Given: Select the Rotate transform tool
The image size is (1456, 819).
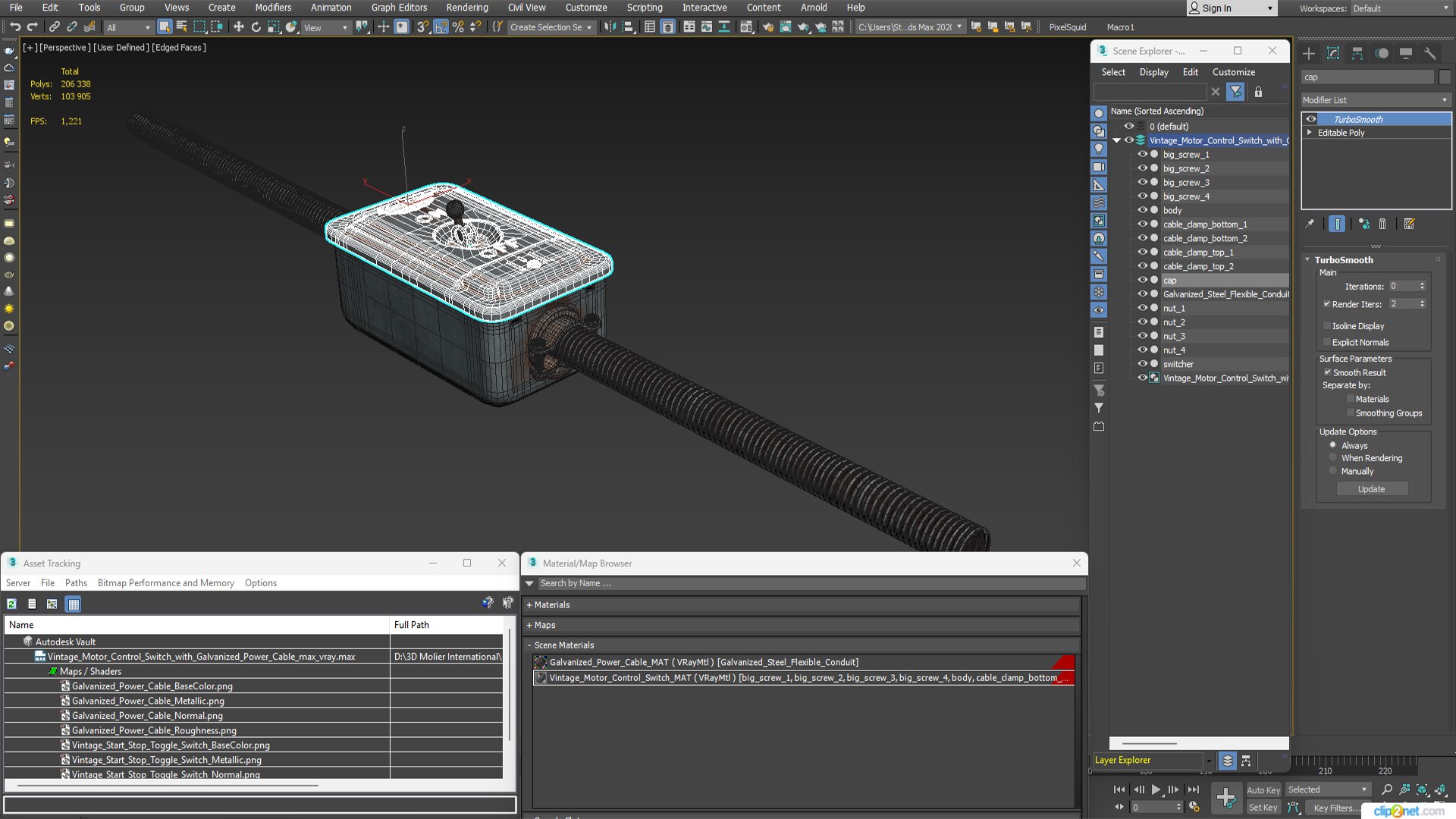Looking at the screenshot, I should [x=256, y=27].
